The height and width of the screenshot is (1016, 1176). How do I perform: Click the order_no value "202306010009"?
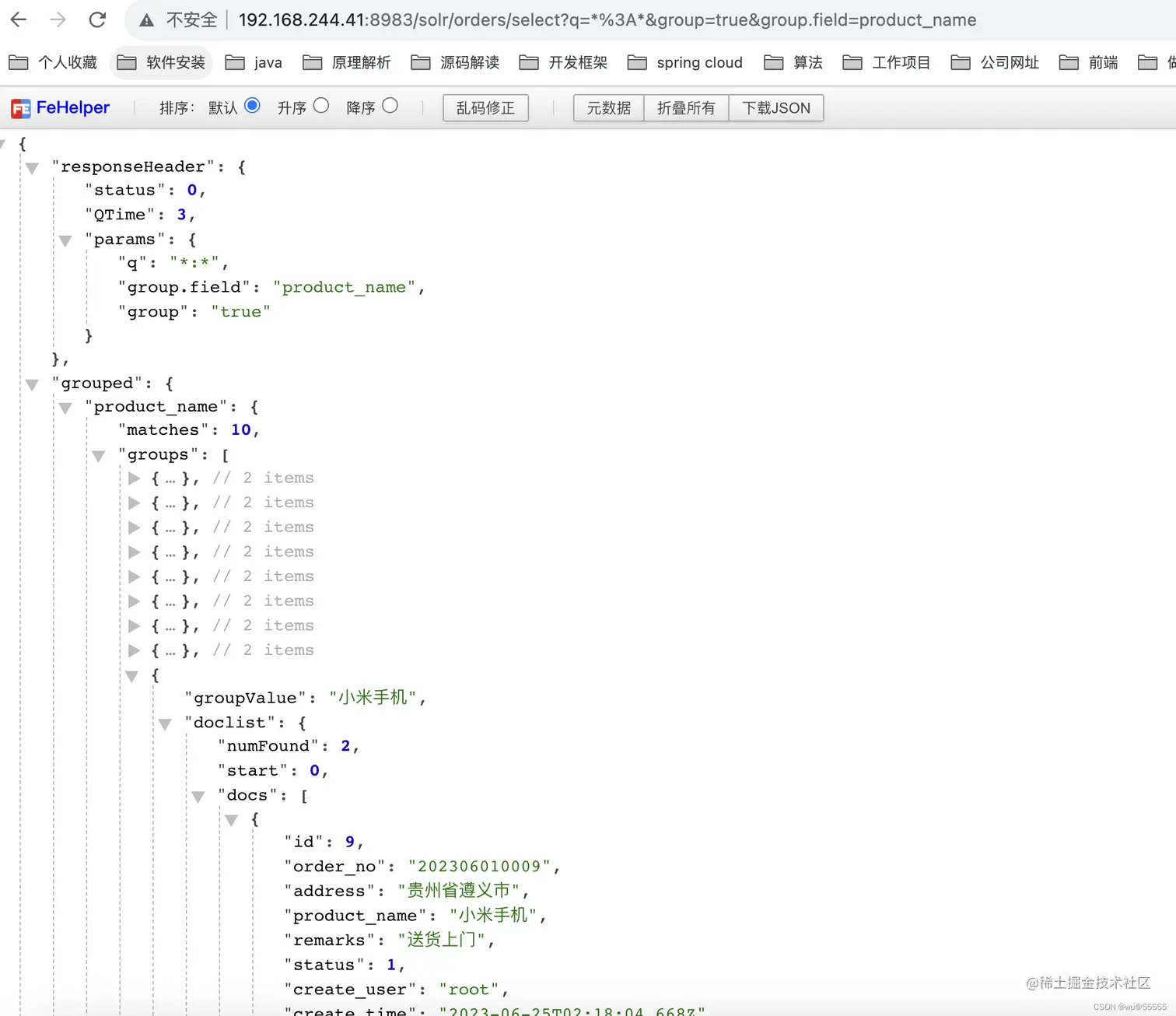click(479, 866)
